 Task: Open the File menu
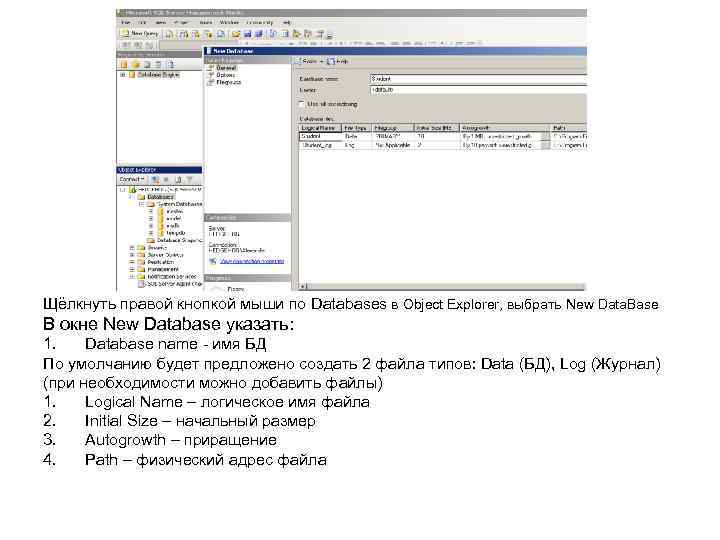pos(126,22)
